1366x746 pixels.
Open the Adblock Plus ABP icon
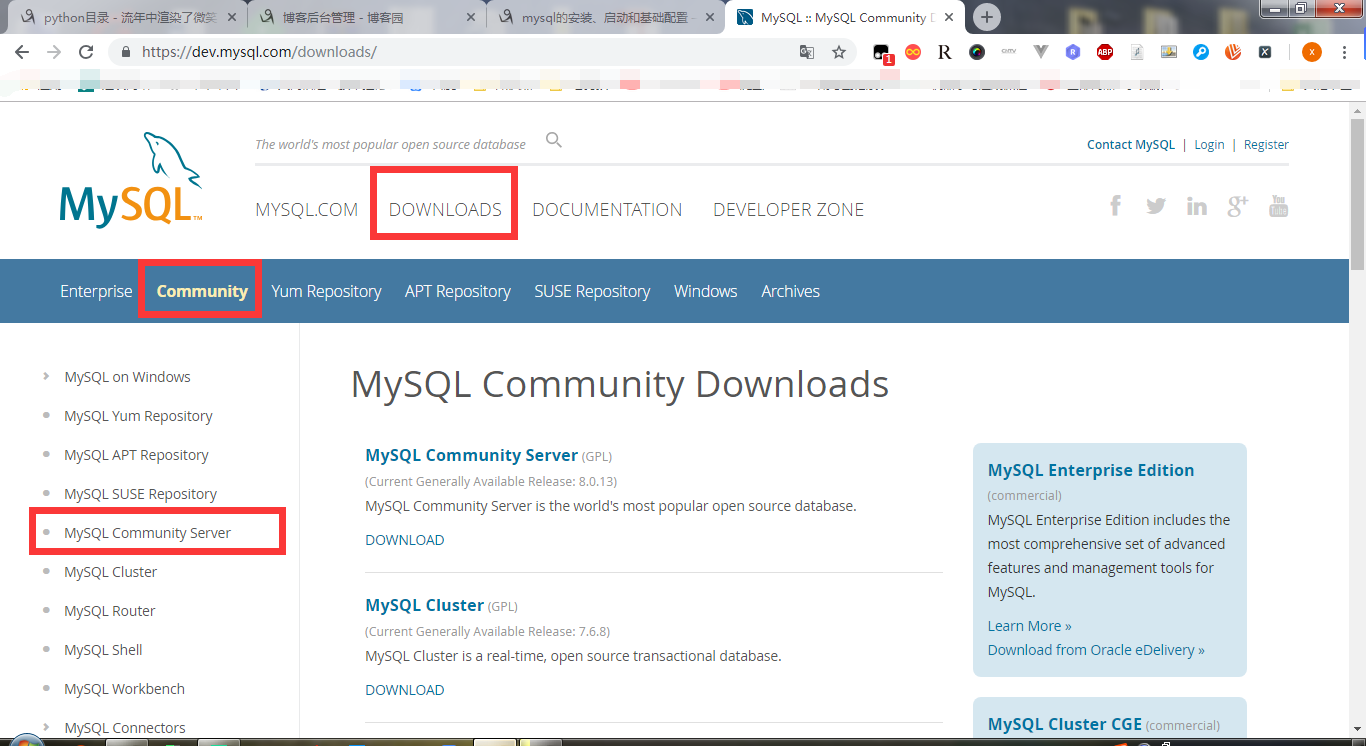(1105, 52)
